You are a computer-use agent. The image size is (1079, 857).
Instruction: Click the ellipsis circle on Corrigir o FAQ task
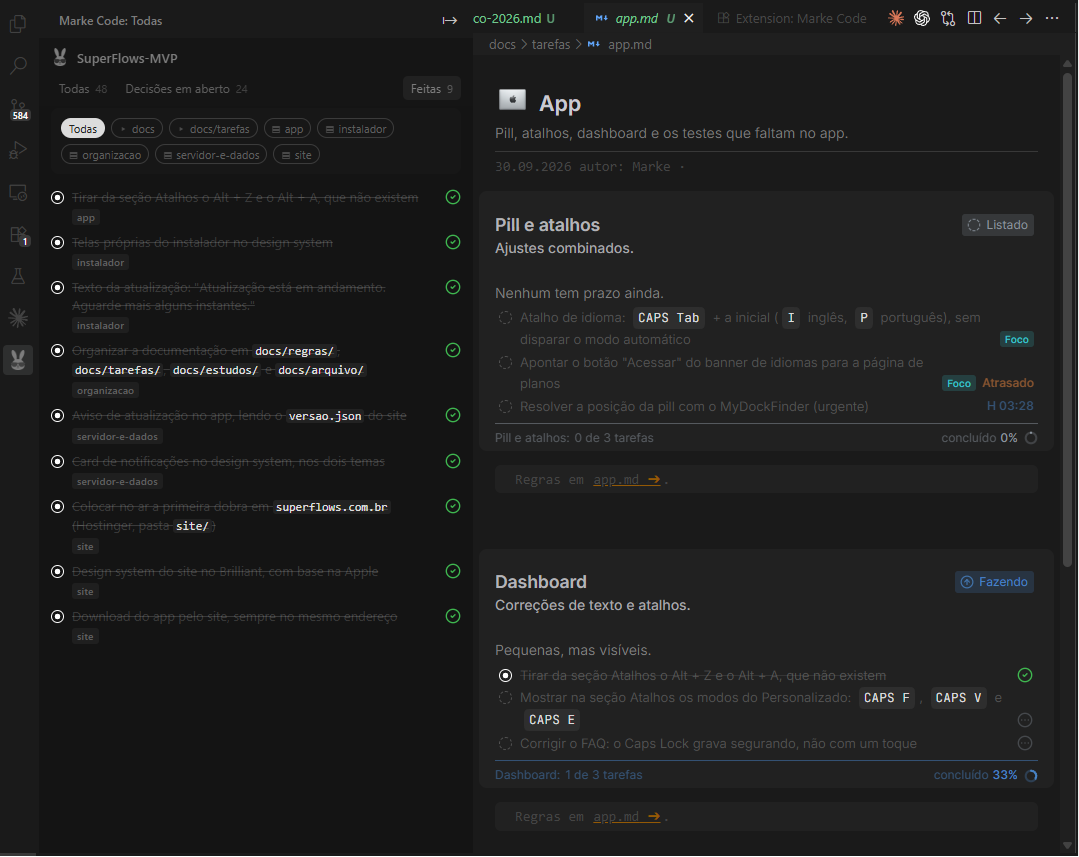(x=1025, y=743)
